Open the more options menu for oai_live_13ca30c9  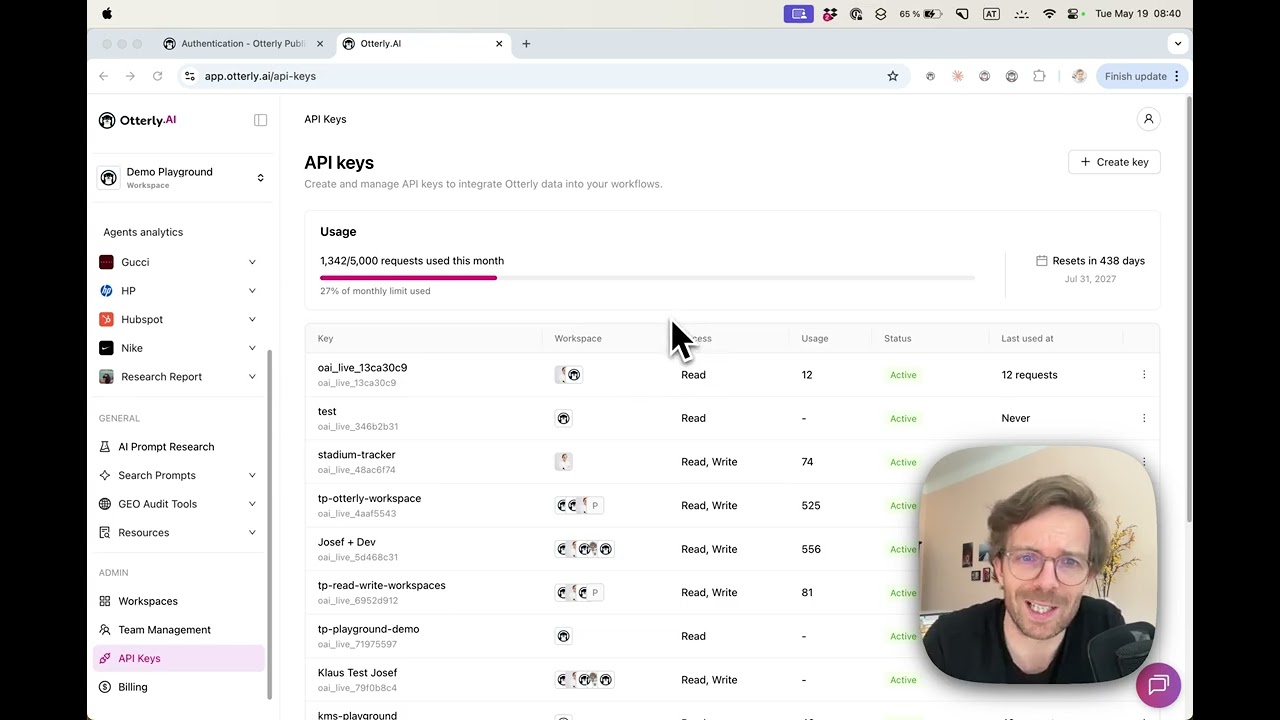click(x=1144, y=375)
